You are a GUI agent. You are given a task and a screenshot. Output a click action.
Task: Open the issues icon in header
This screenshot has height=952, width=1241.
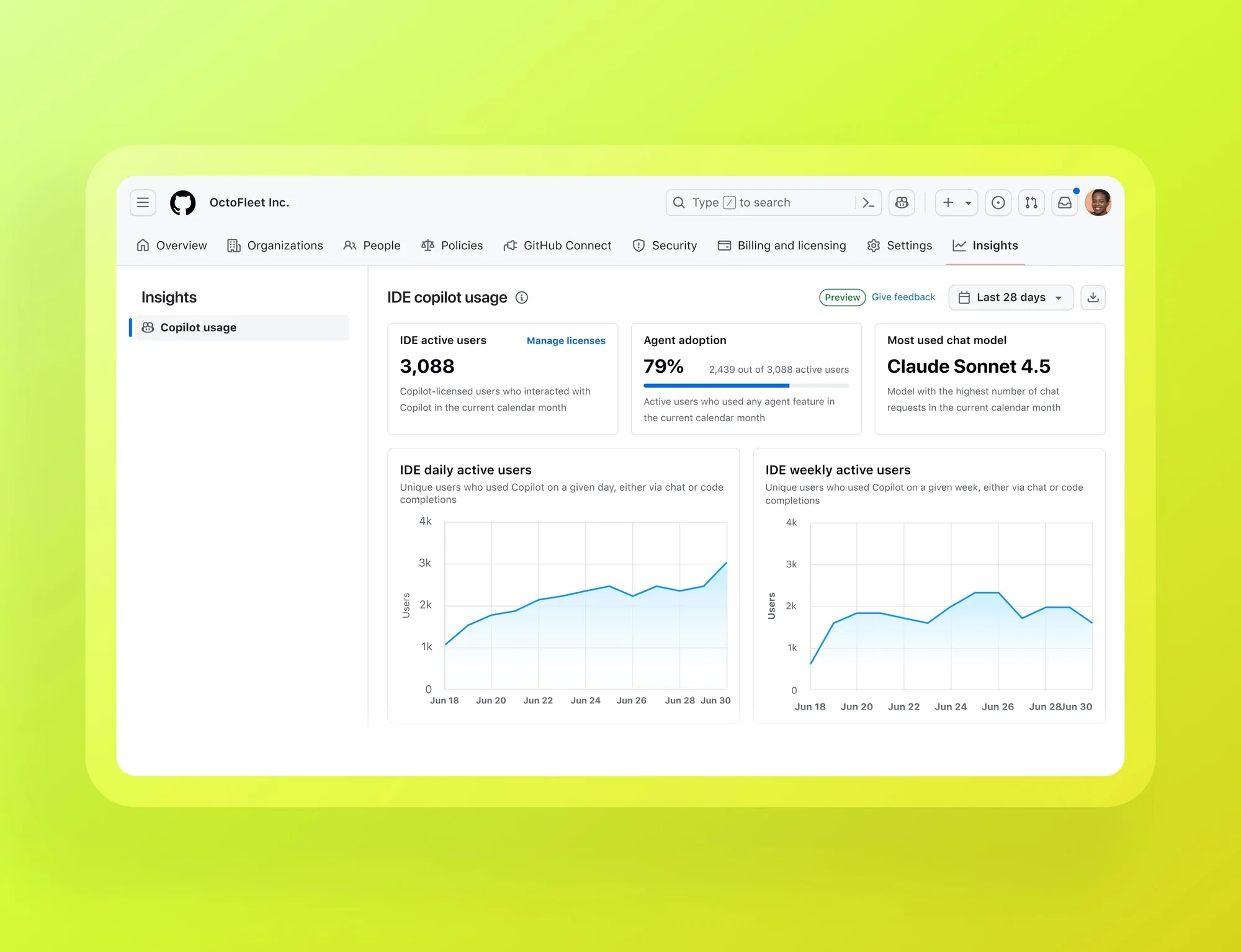tap(998, 203)
